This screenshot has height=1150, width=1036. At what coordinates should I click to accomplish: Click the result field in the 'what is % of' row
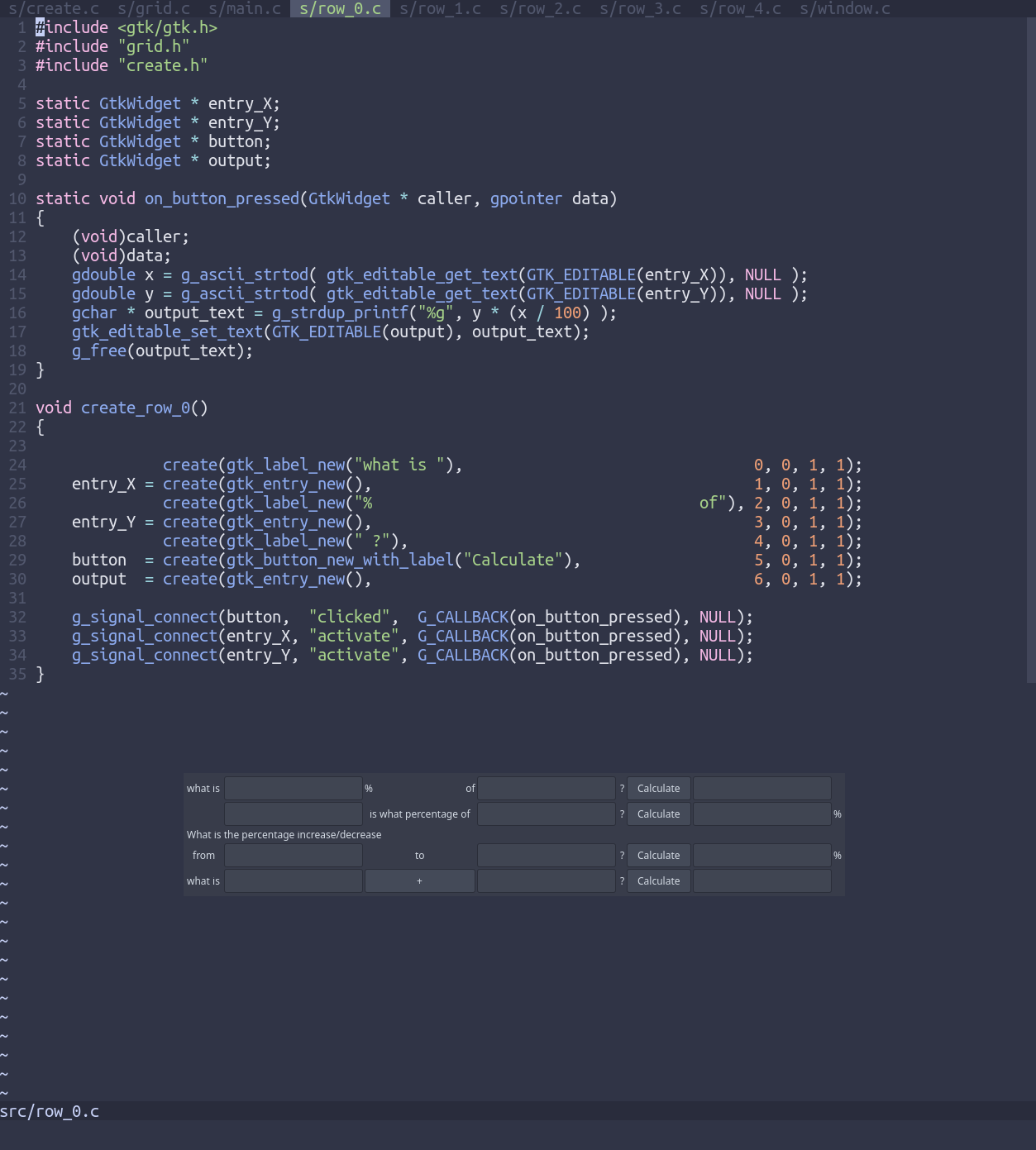pyautogui.click(x=762, y=789)
